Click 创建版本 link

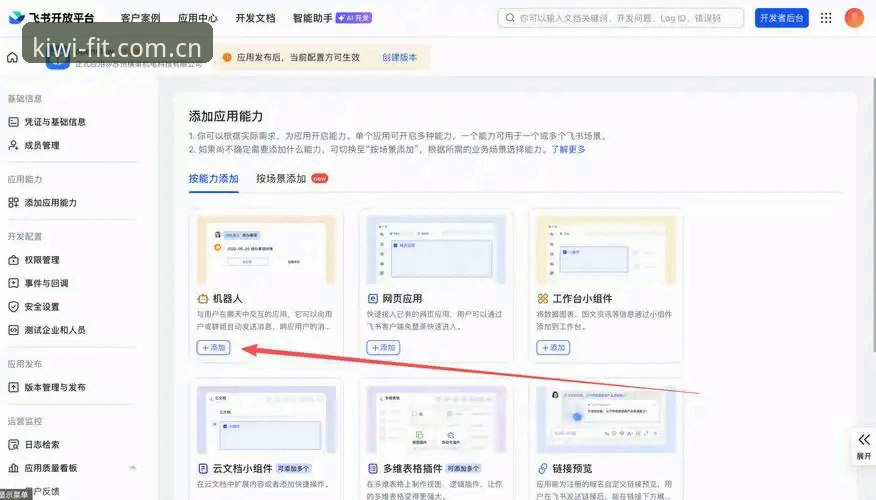[x=399, y=58]
